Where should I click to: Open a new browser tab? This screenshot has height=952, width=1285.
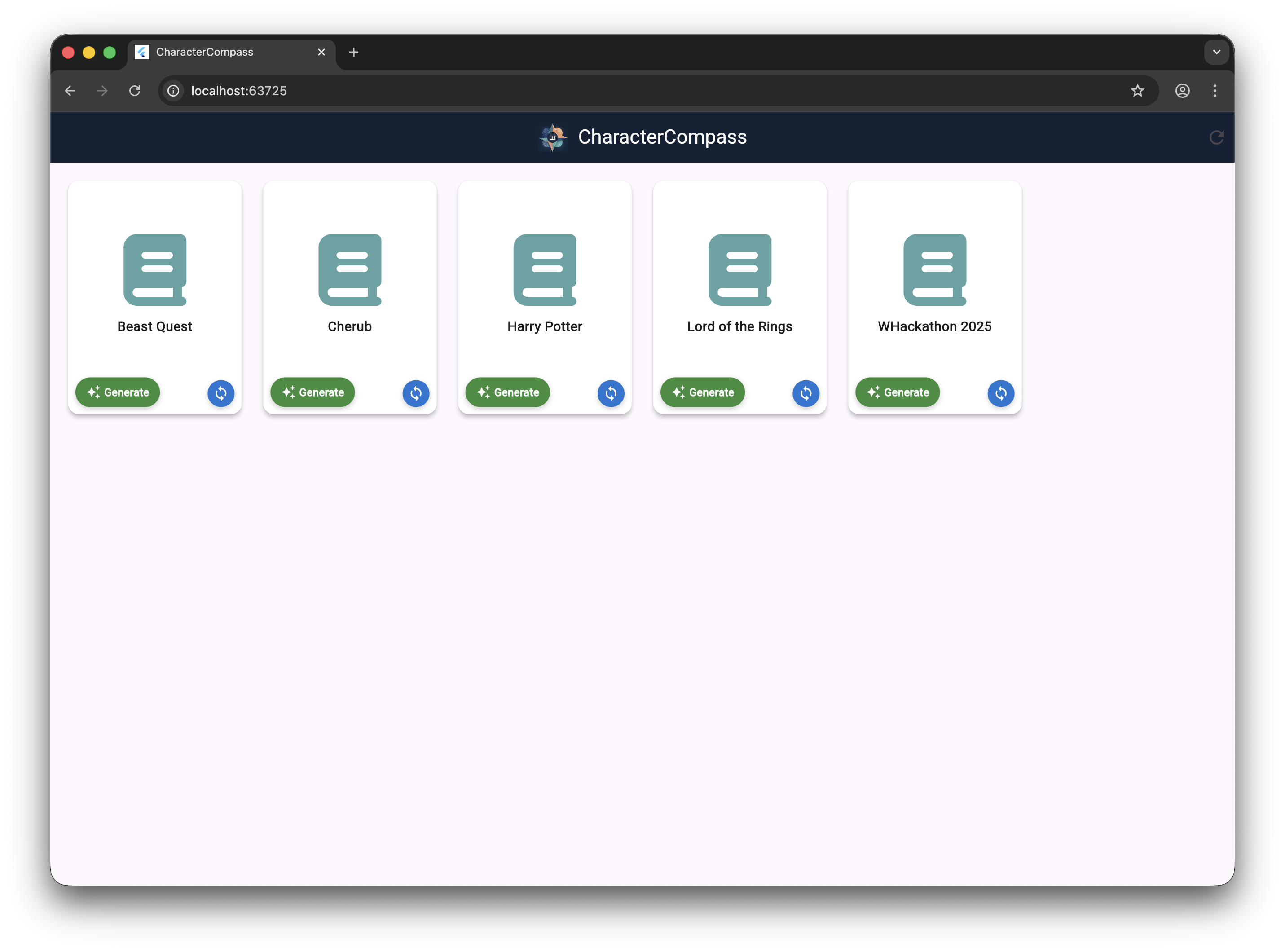click(x=354, y=53)
